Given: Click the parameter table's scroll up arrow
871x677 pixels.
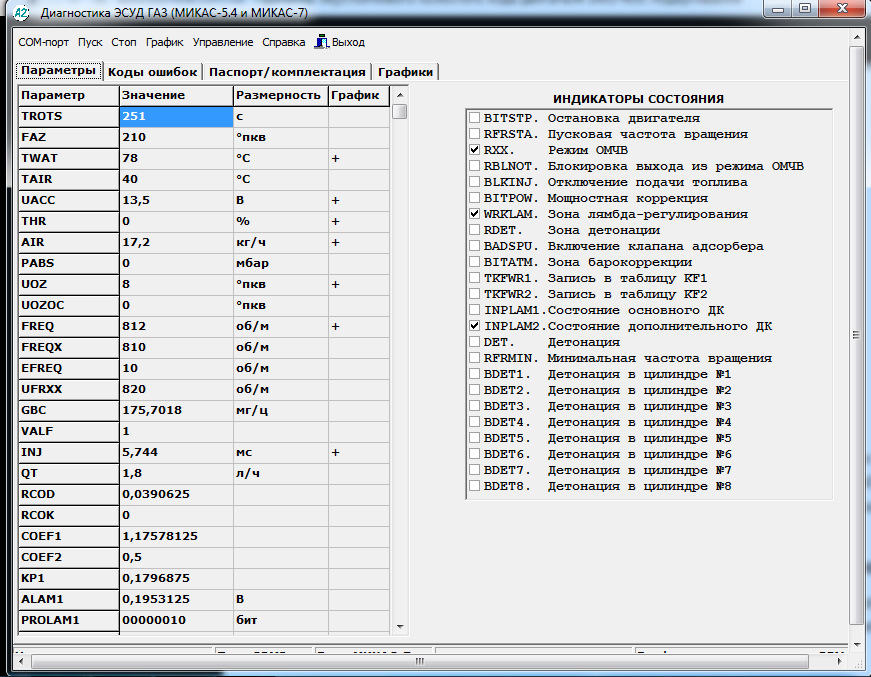Looking at the screenshot, I should point(400,96).
